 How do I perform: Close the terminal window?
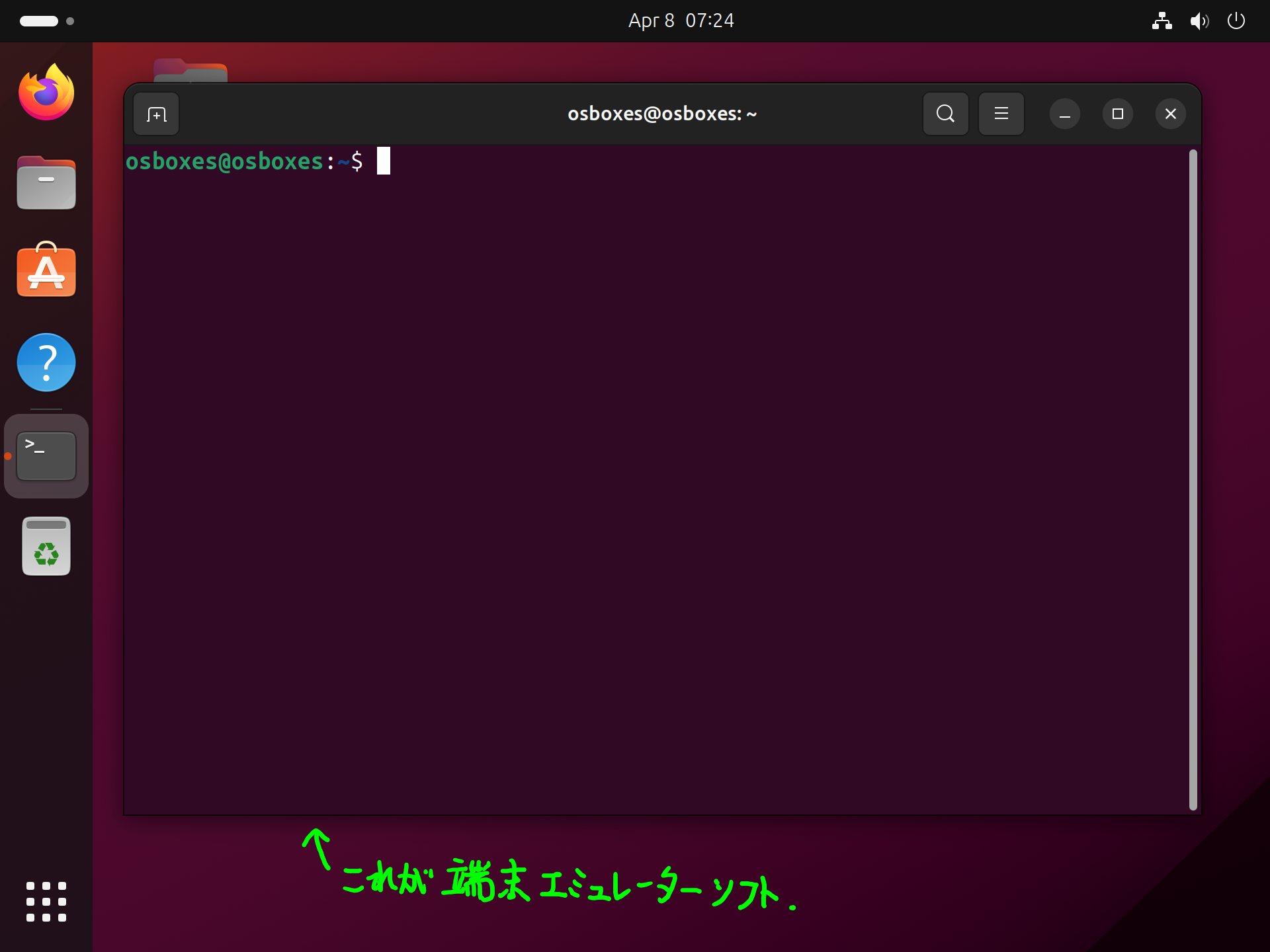point(1170,114)
